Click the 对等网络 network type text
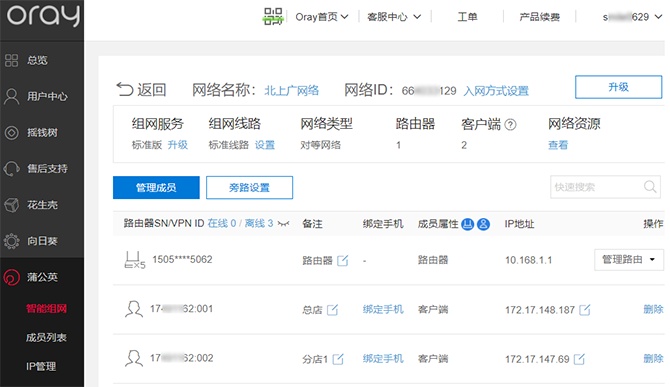The image size is (670, 387). [320, 145]
